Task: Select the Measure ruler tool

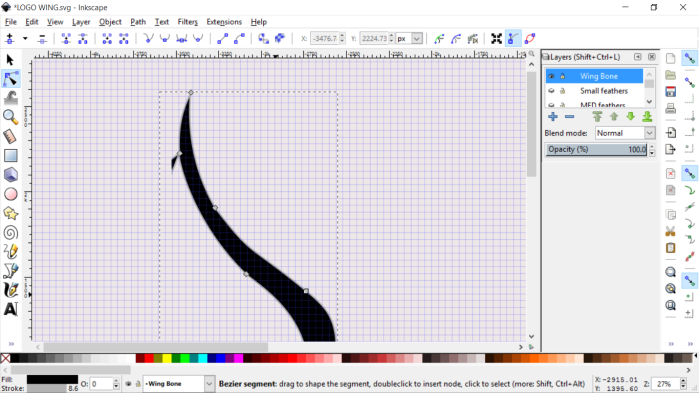Action: [11, 136]
